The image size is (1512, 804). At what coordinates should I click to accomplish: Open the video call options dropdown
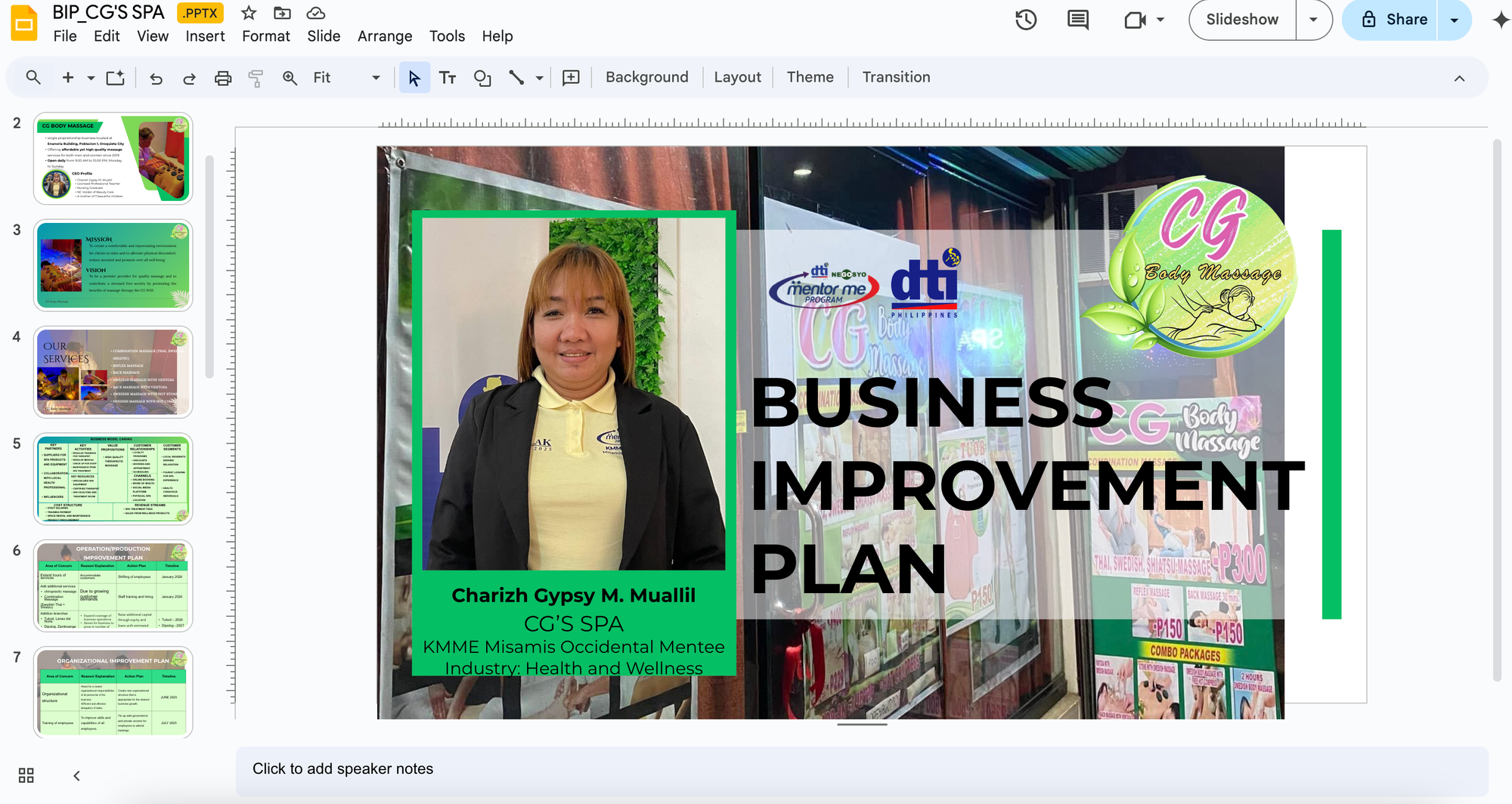tap(1160, 20)
